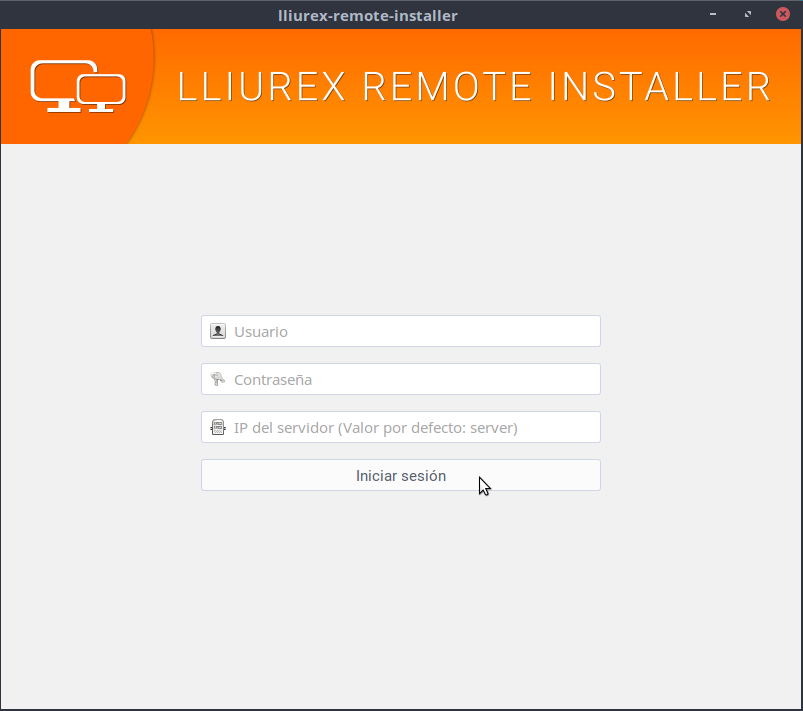Focus the Contraseña password field

click(410, 379)
